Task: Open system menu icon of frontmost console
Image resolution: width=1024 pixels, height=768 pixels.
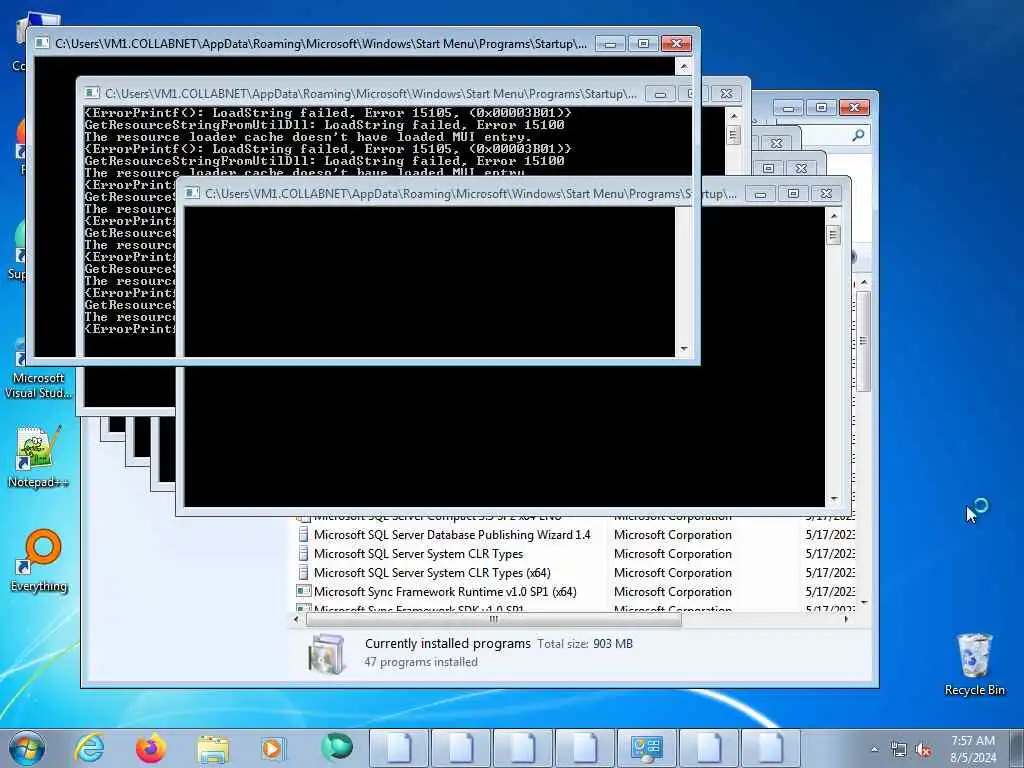Action: click(x=42, y=43)
